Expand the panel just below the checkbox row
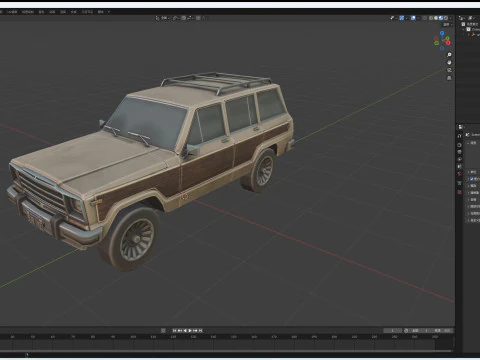480x360 pixels. 468,186
